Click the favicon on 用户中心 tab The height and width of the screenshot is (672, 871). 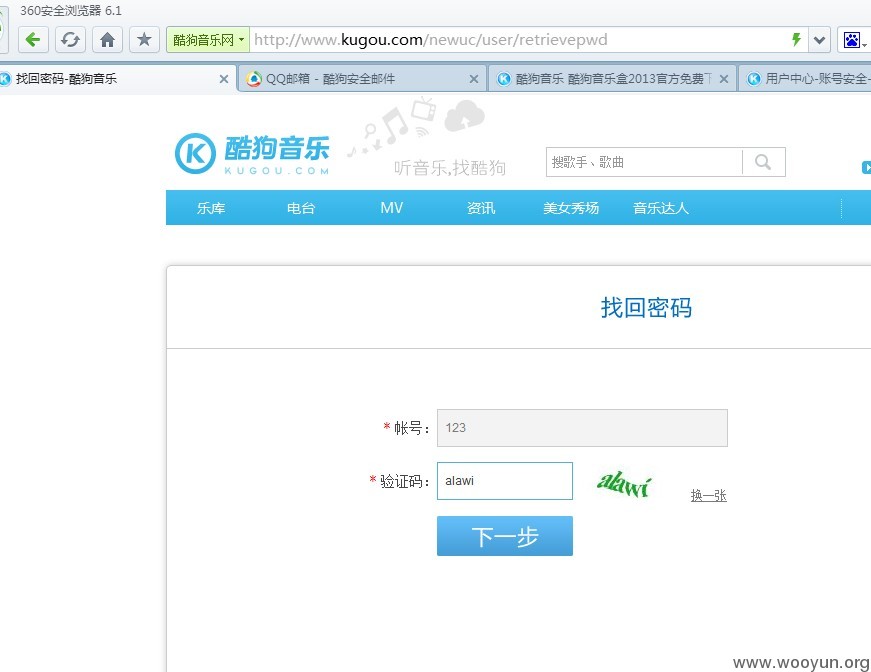click(x=754, y=79)
